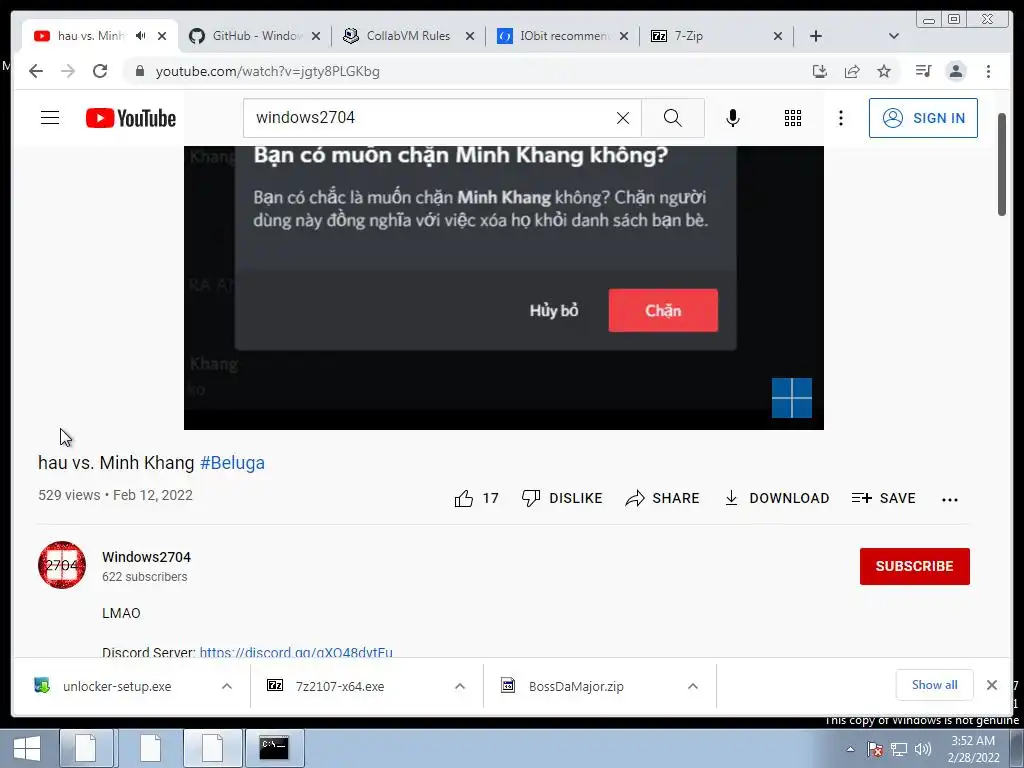Open BossDaMajor.zip download
The width and height of the screenshot is (1024, 768).
click(x=576, y=686)
